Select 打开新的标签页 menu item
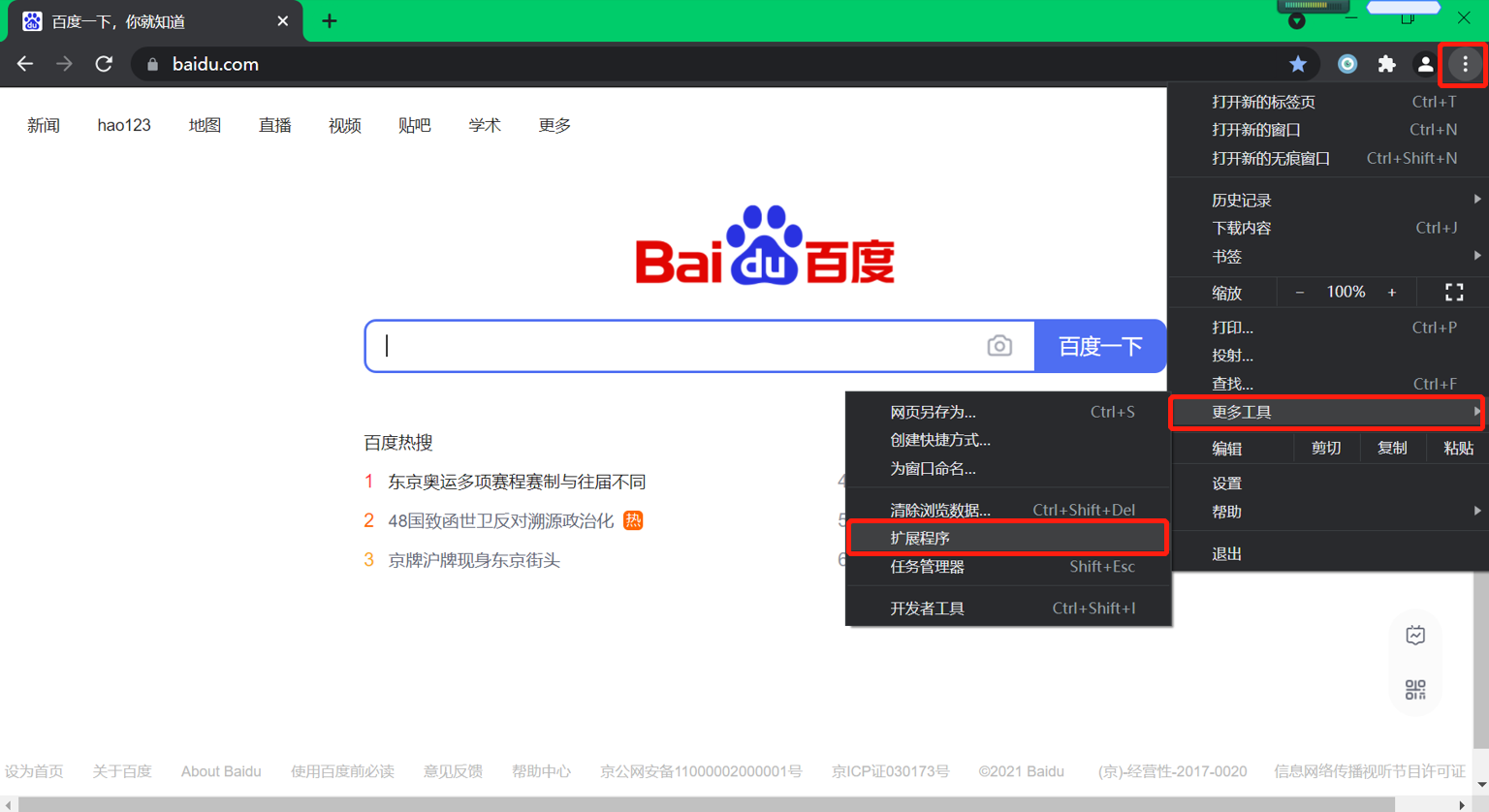The image size is (1489, 812). [1327, 102]
